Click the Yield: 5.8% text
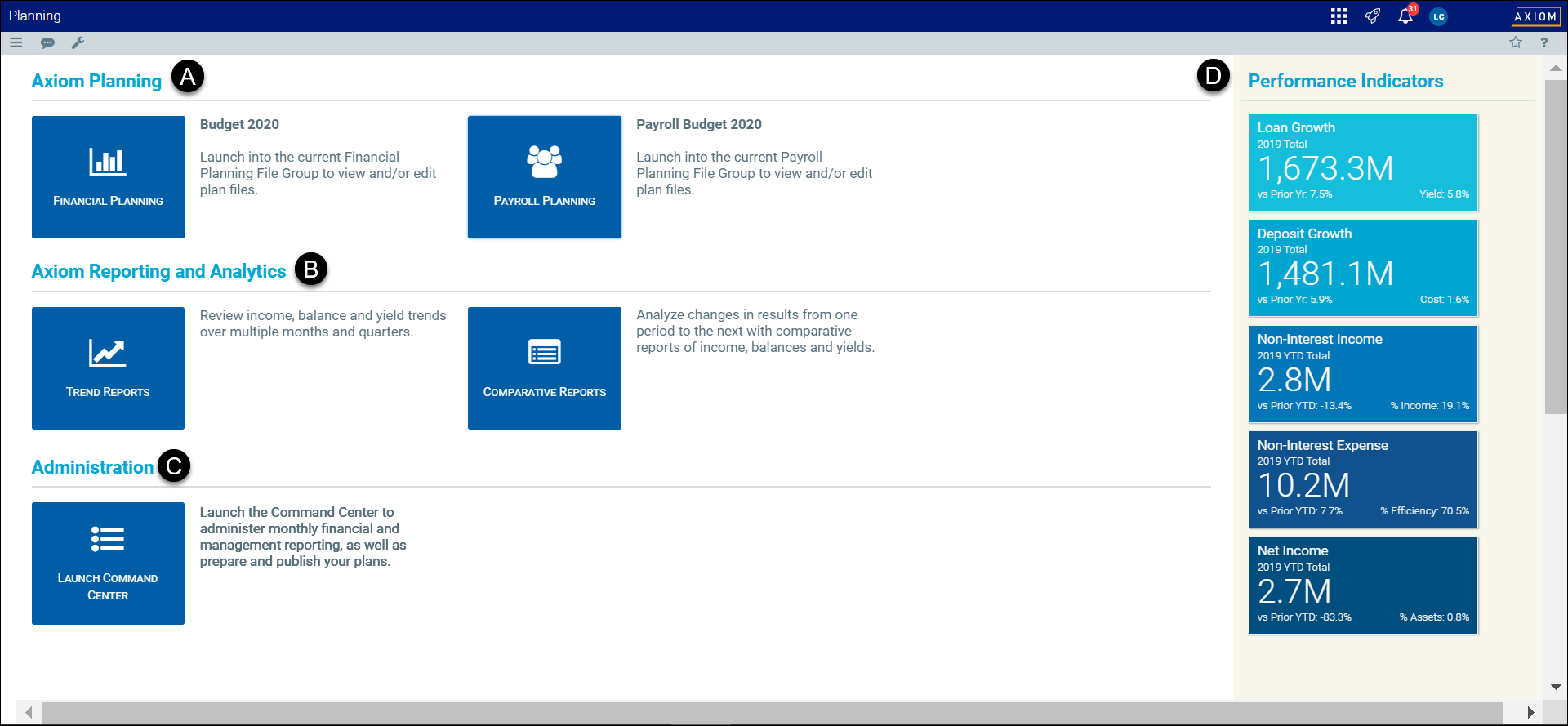The height and width of the screenshot is (726, 1568). click(1444, 194)
